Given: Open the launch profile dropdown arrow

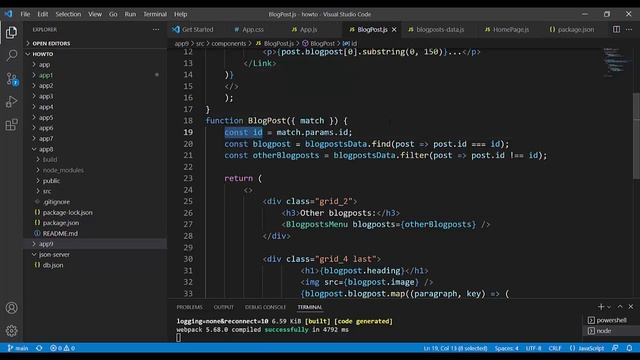Looking at the screenshot, I should coord(609,307).
